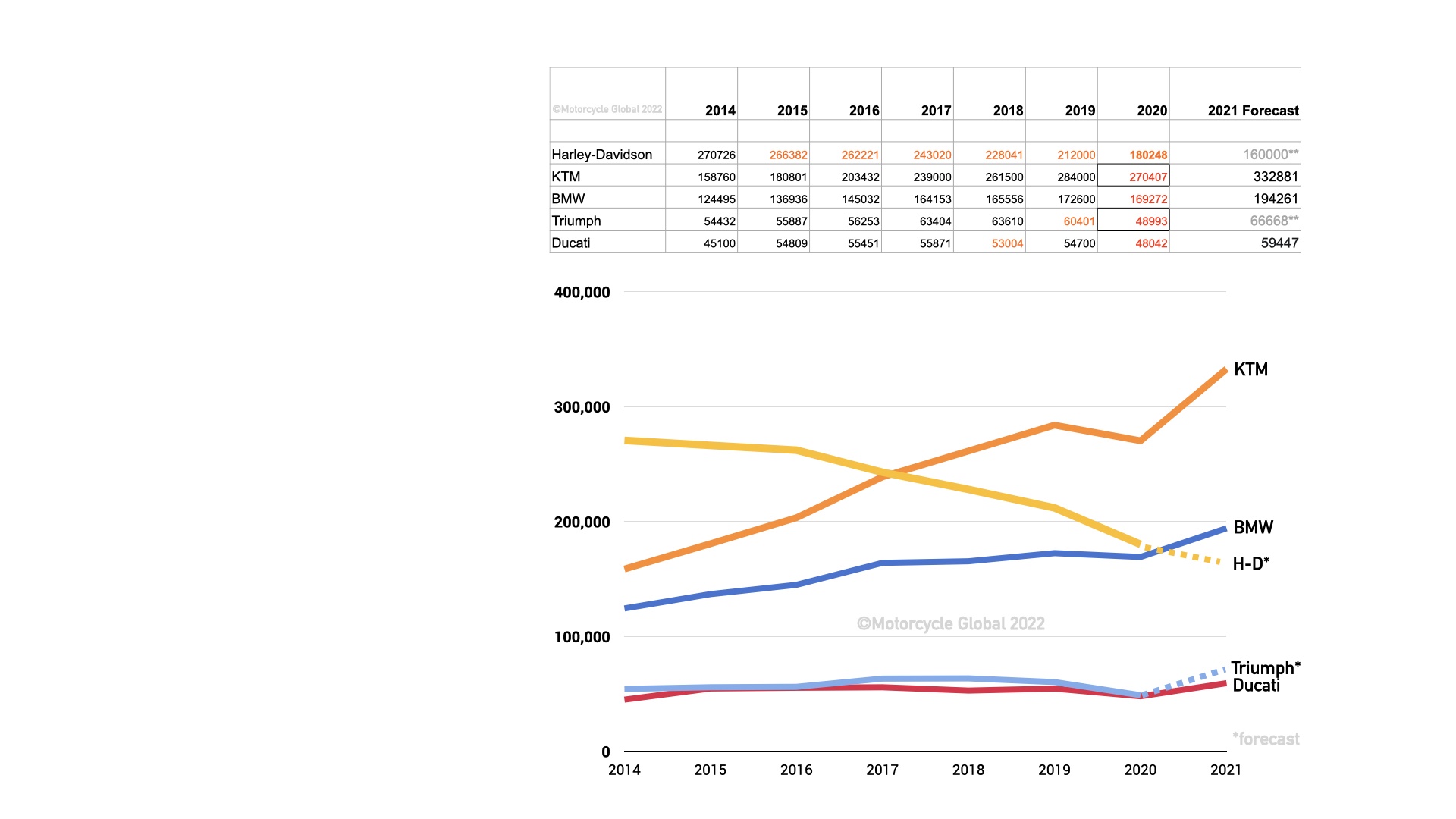
Task: Select Triumph 2020 cell showing 48993
Action: point(1134,221)
